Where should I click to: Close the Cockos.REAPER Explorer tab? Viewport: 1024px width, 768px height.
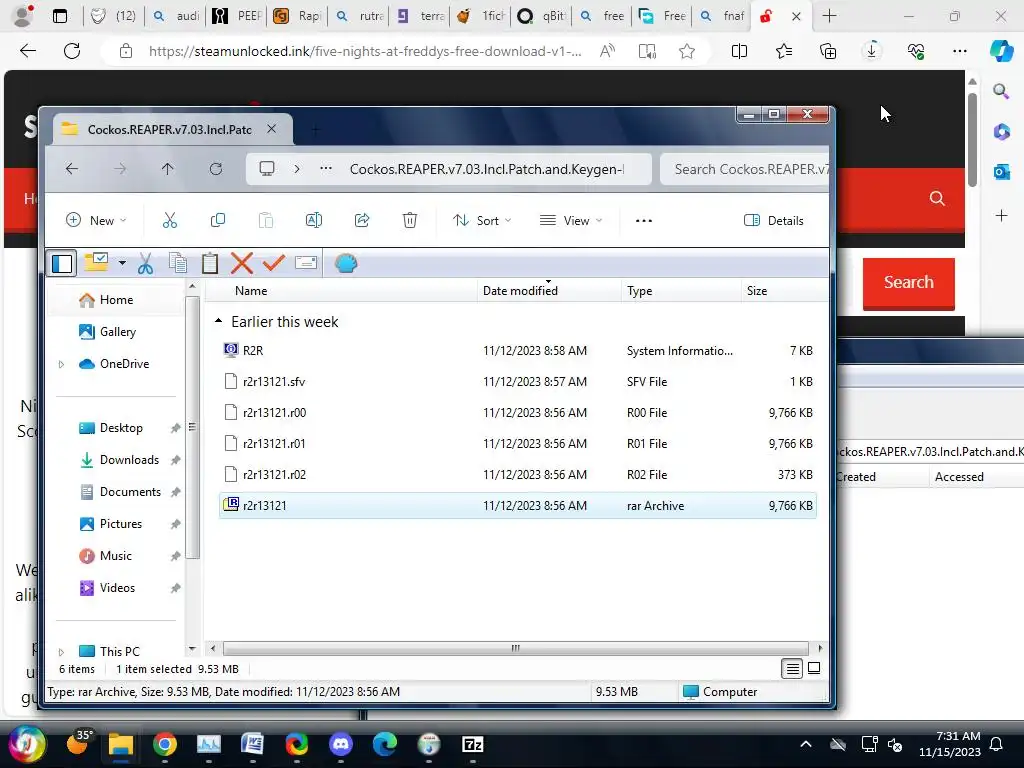272,129
